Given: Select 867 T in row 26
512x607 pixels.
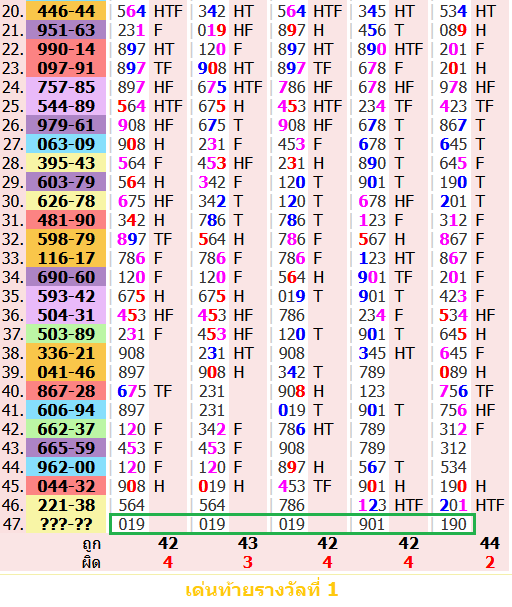Looking at the screenshot, I should tap(462, 125).
